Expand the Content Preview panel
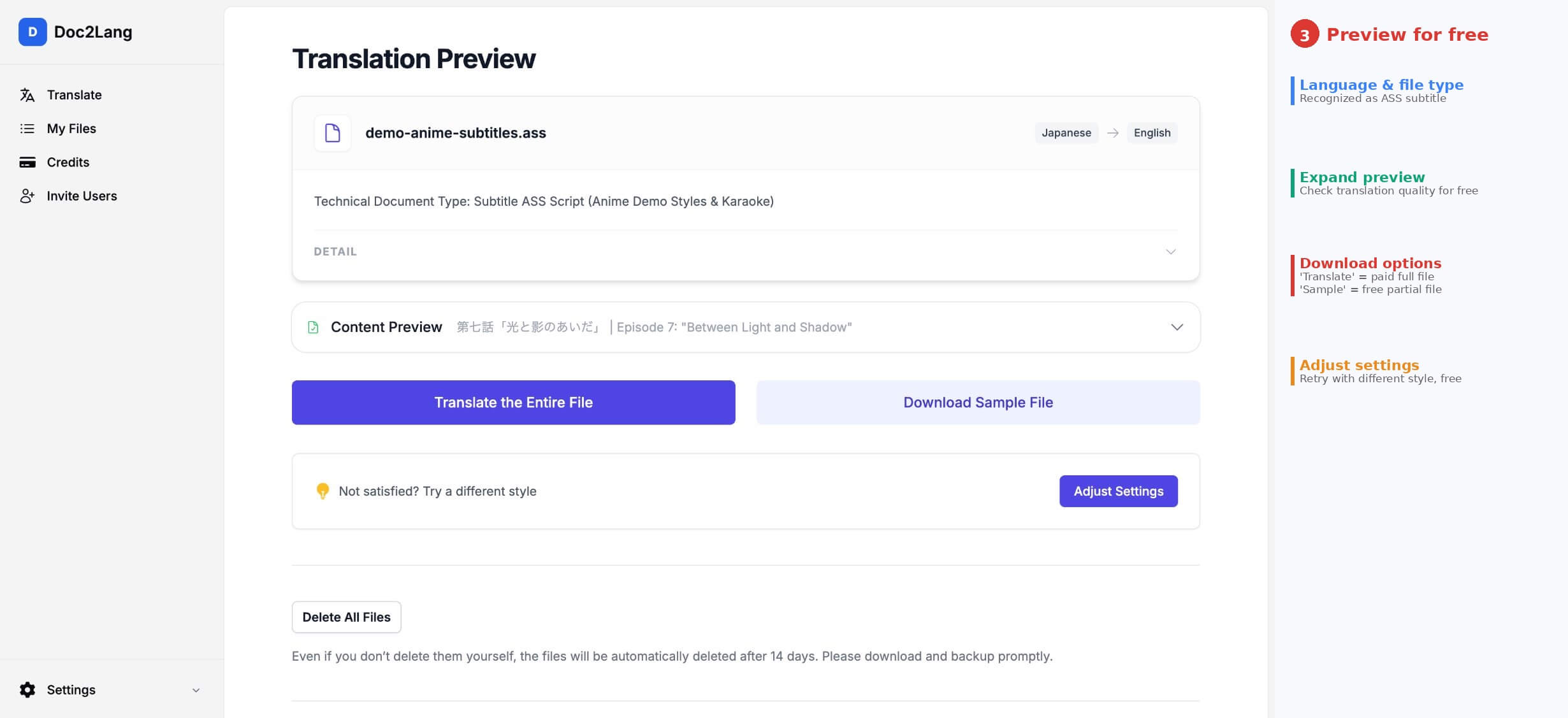The height and width of the screenshot is (718, 1568). click(x=1176, y=327)
